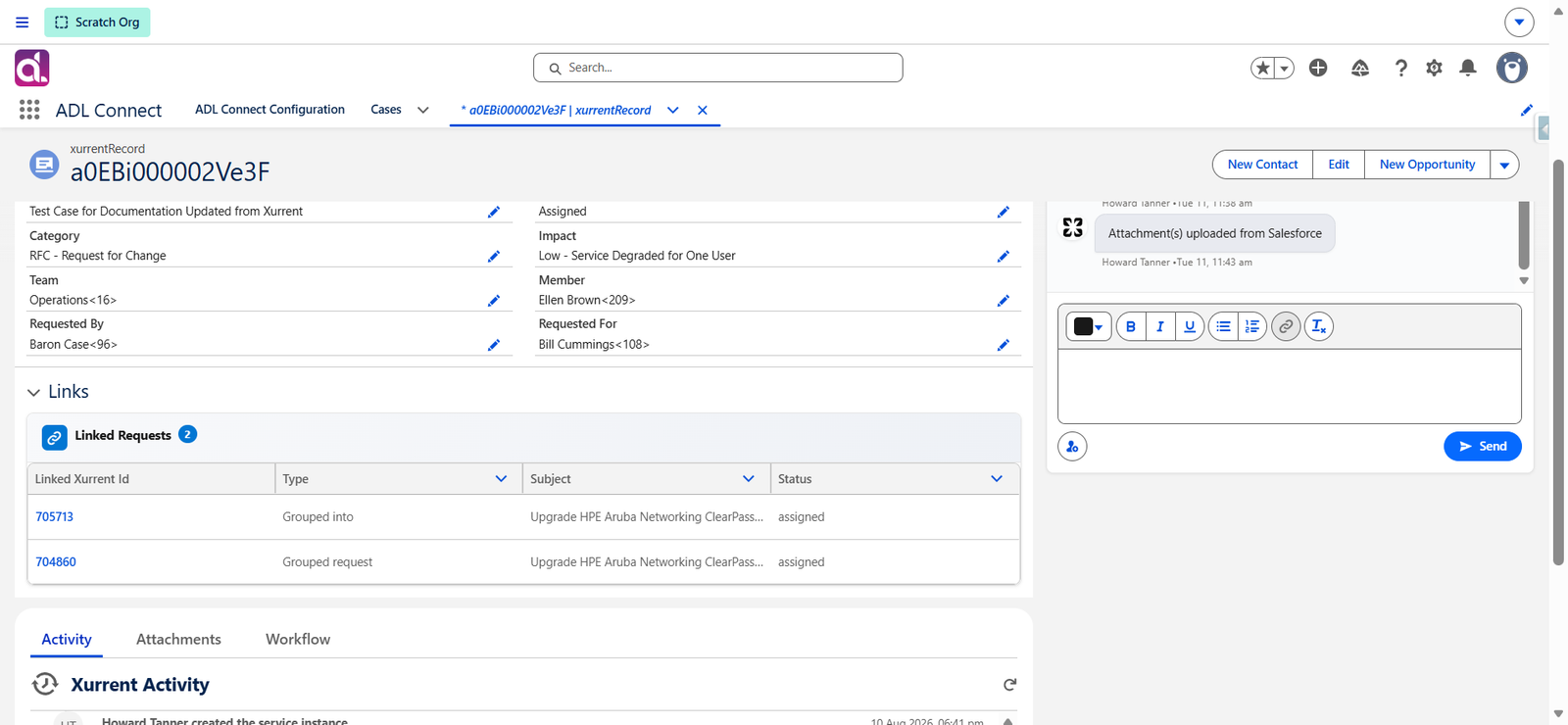This screenshot has height=725, width=1568.
Task: Collapse the Links section
Action: pyautogui.click(x=33, y=392)
